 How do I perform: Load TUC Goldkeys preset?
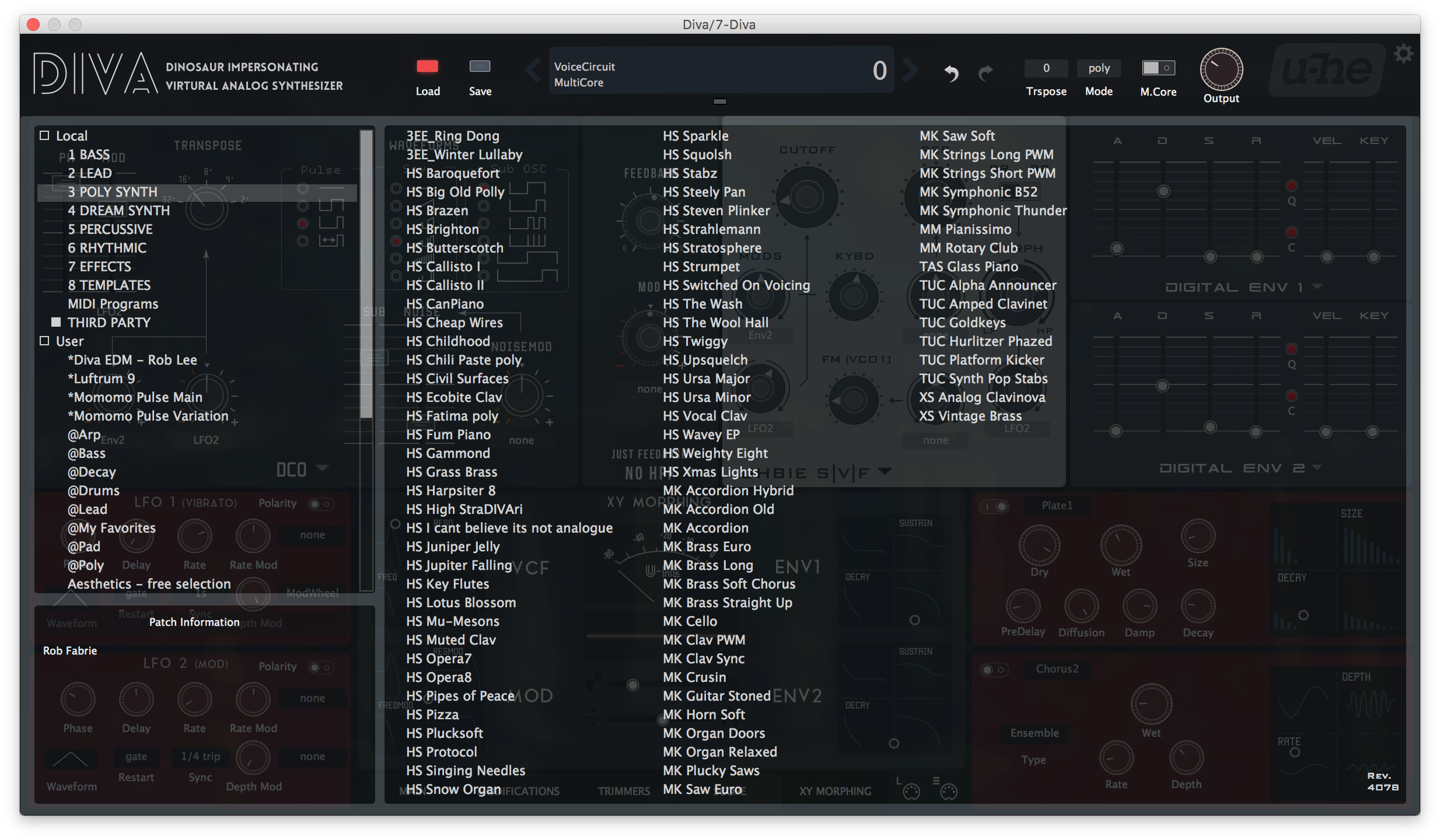pyautogui.click(x=963, y=323)
